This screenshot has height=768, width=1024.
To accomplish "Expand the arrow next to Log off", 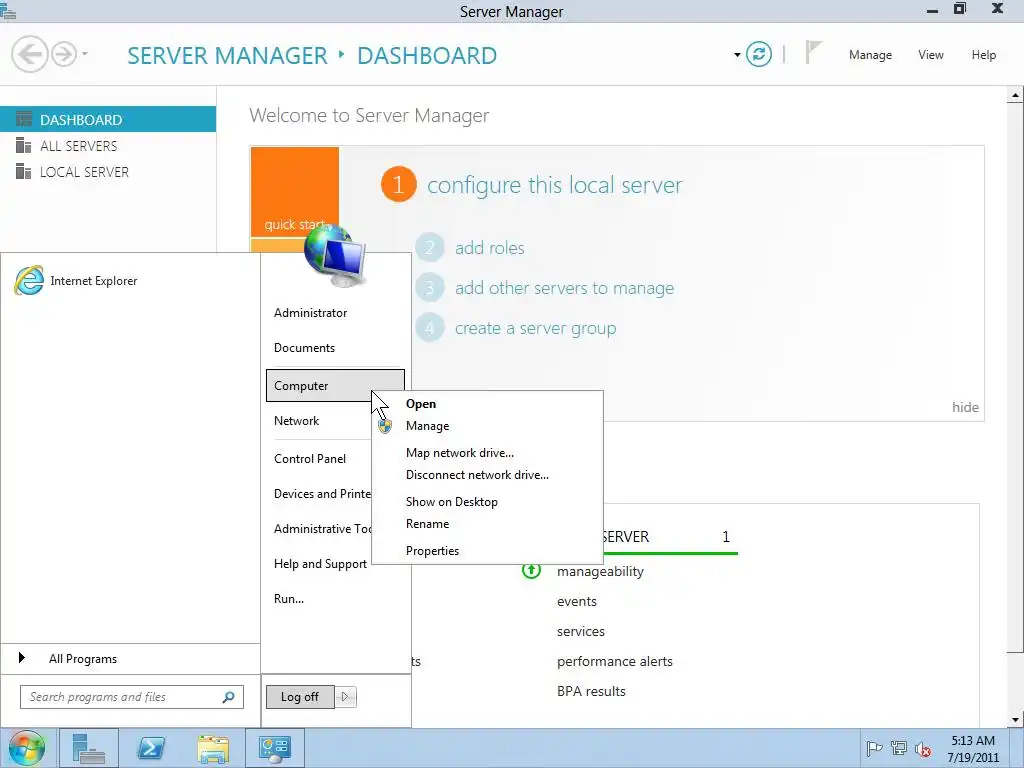I will [345, 697].
